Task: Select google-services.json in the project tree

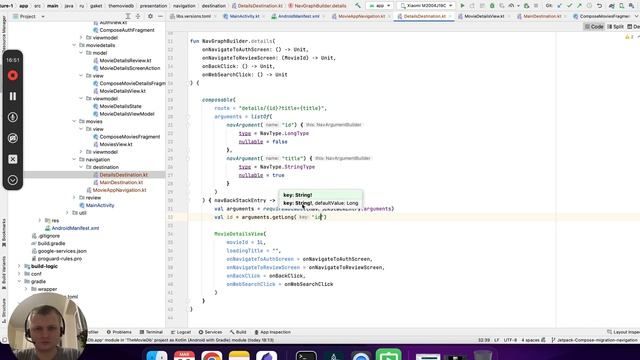Action: click(x=62, y=251)
